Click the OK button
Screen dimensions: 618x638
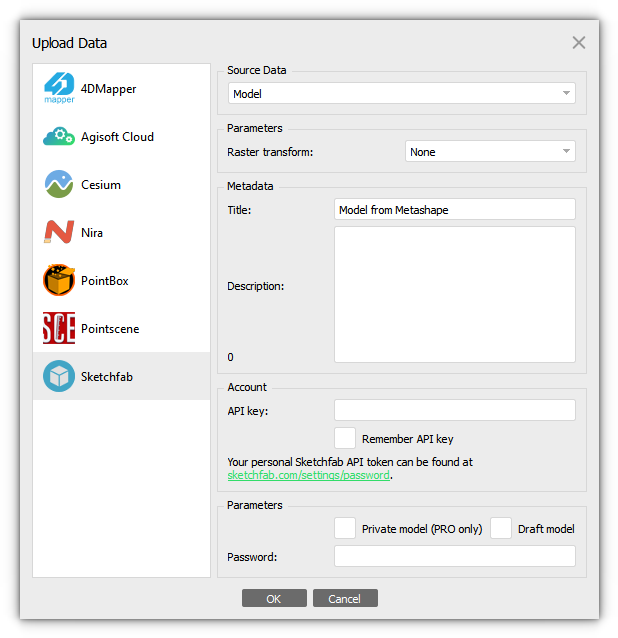pyautogui.click(x=274, y=598)
